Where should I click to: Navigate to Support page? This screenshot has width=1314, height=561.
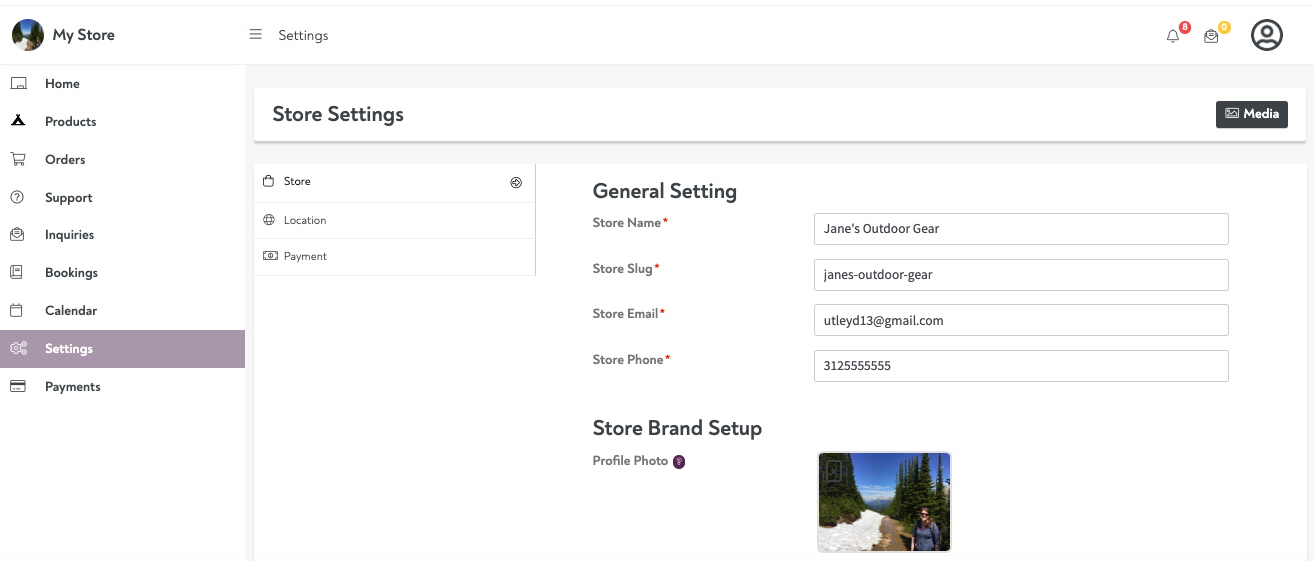click(68, 198)
